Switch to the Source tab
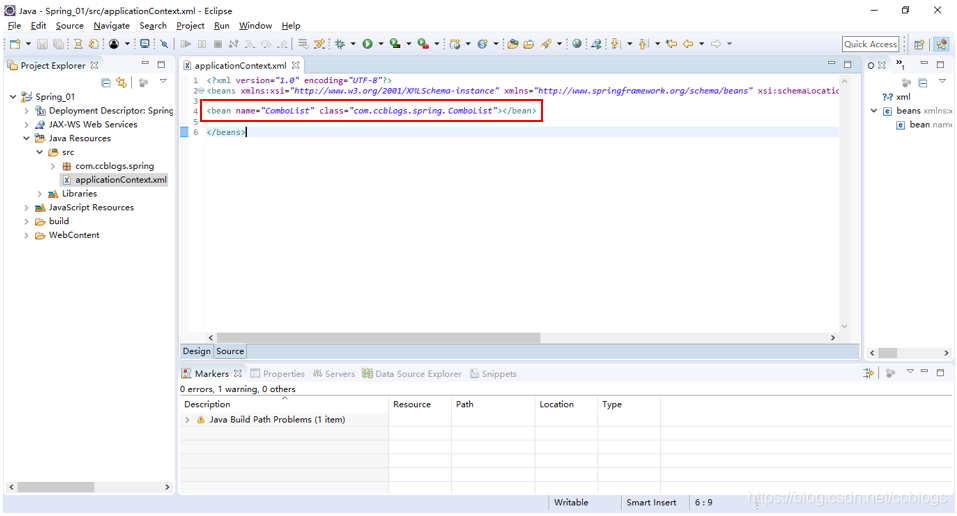 (230, 351)
